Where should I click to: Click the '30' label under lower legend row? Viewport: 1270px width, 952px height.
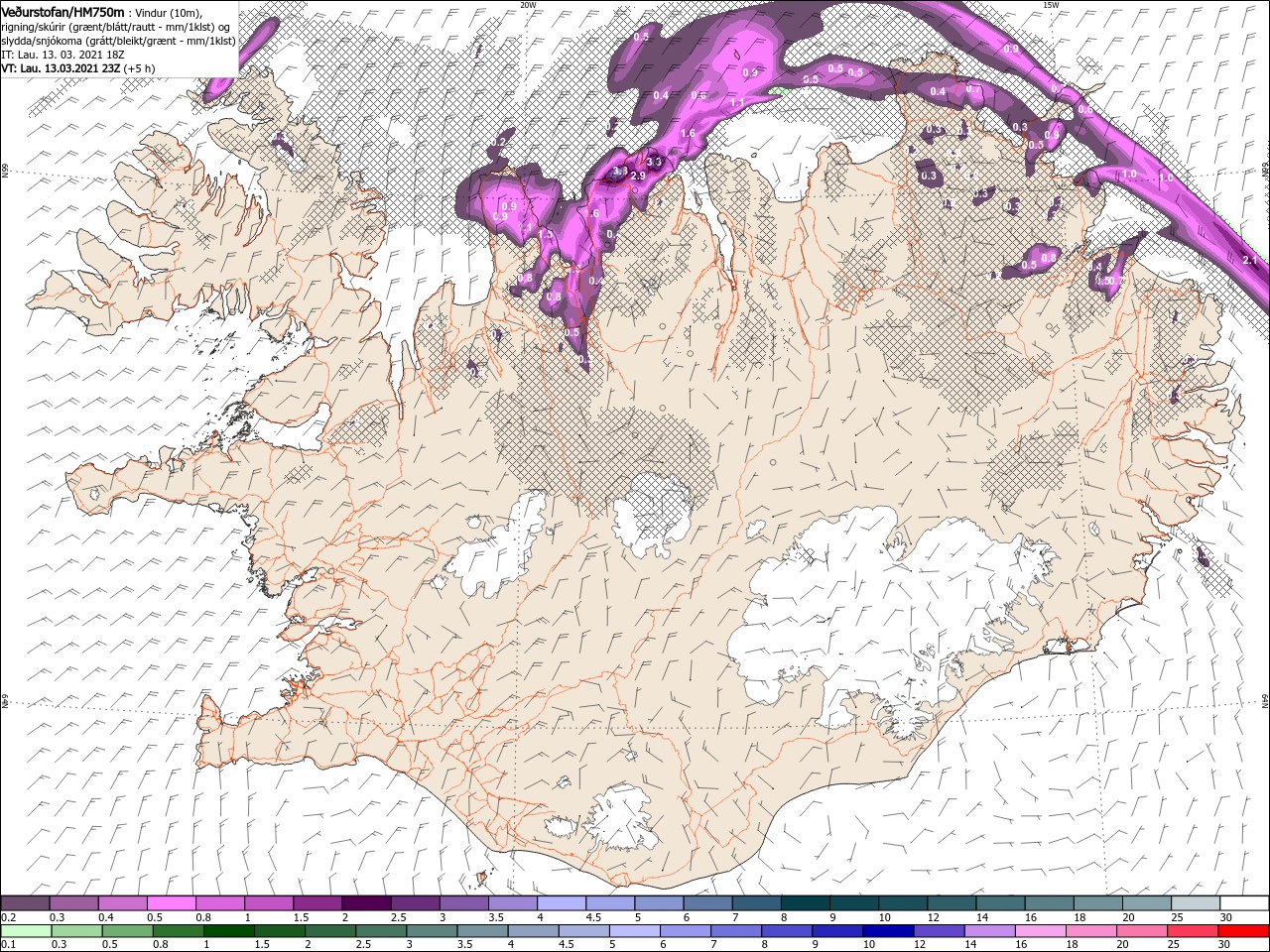point(1226,945)
